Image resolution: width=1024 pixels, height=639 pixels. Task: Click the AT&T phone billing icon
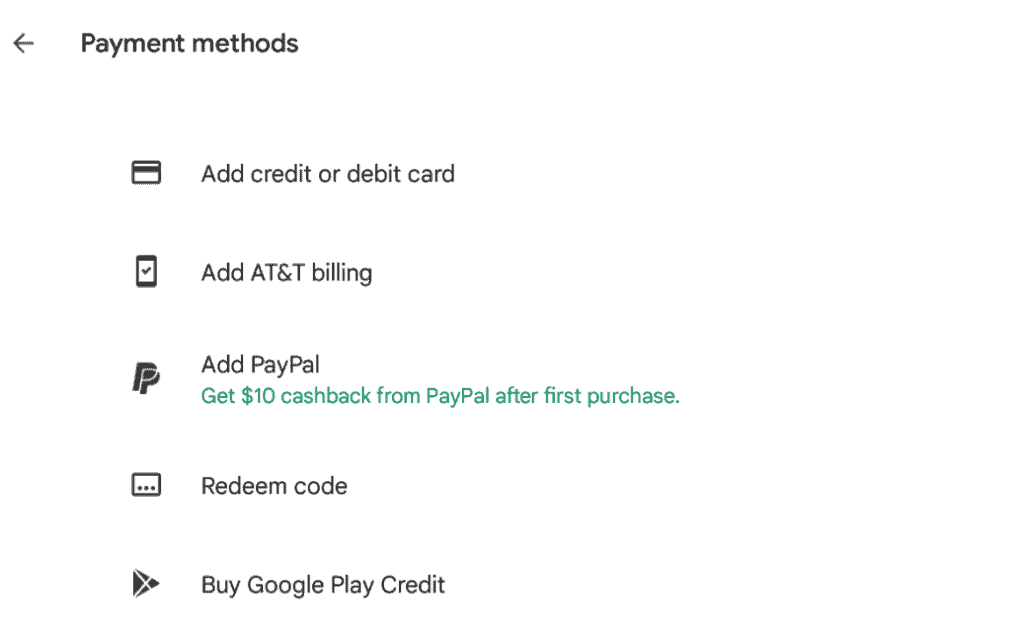147,272
